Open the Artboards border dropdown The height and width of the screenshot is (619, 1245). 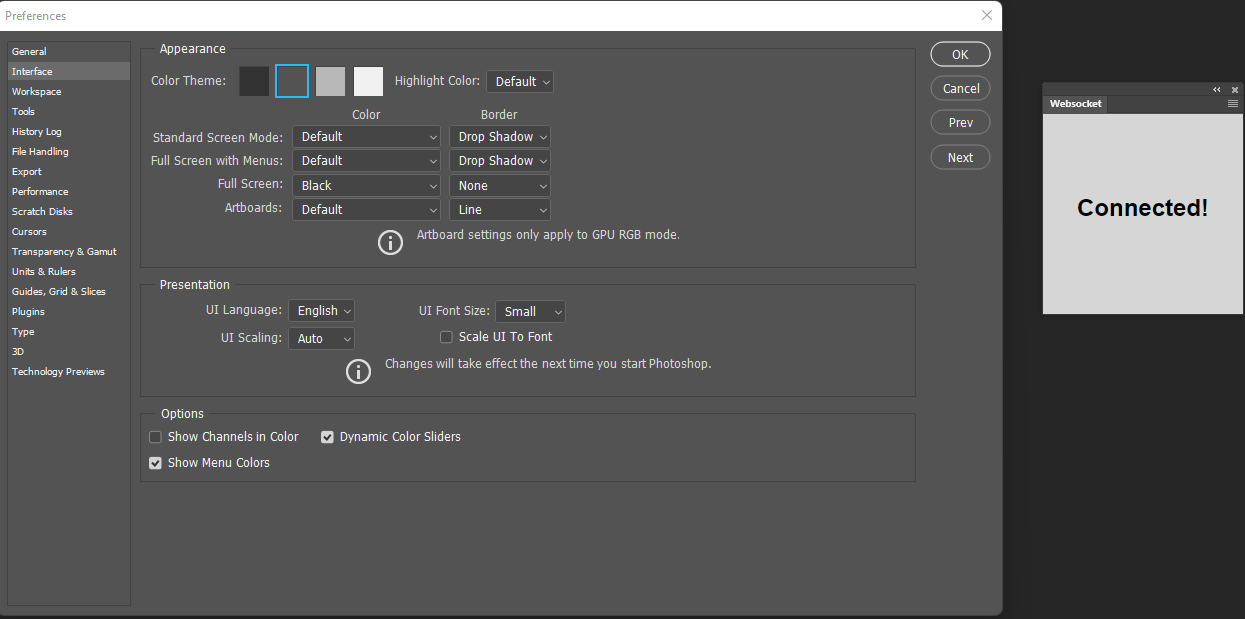coord(499,209)
